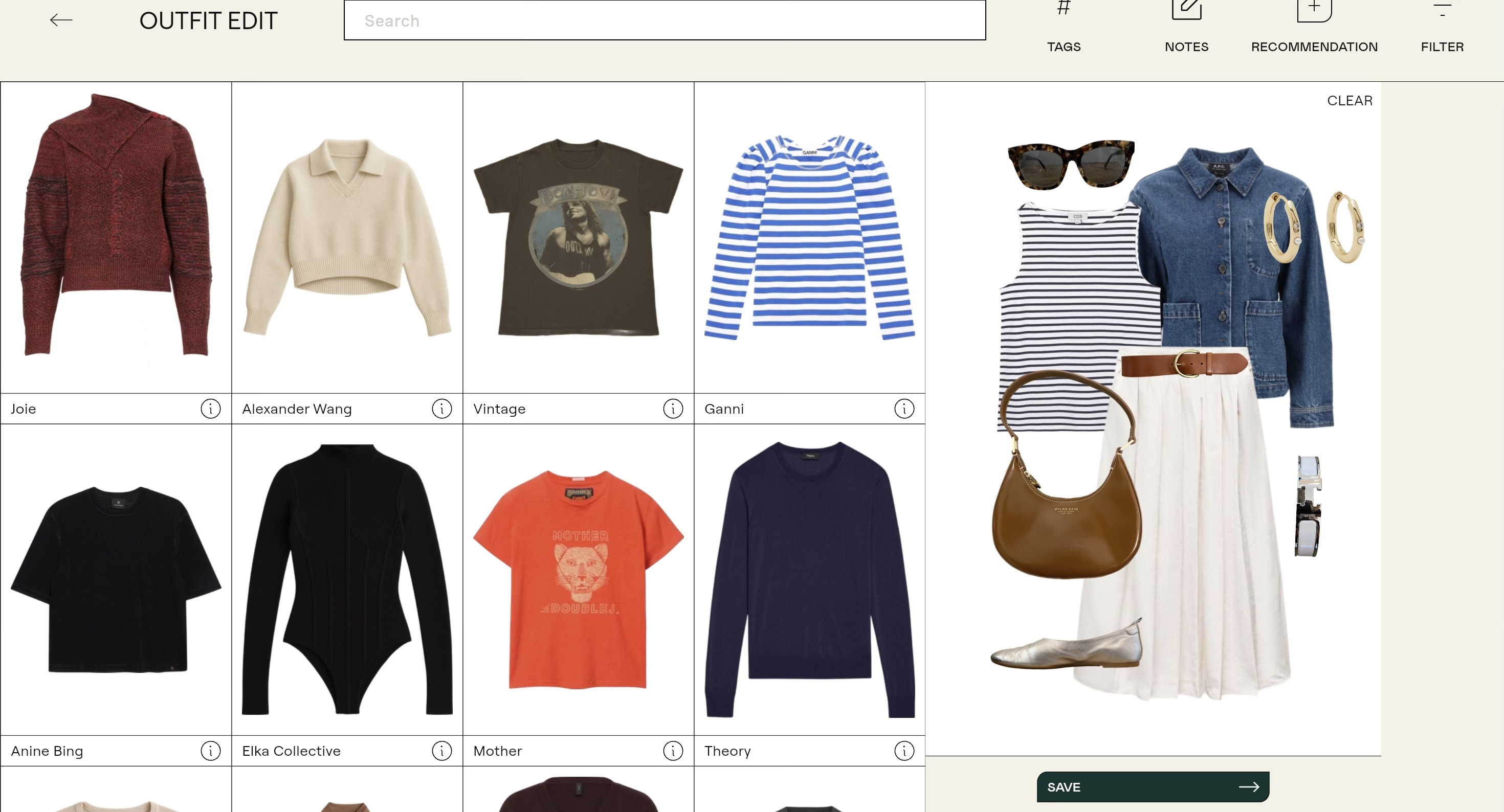Click the Search input field

665,20
